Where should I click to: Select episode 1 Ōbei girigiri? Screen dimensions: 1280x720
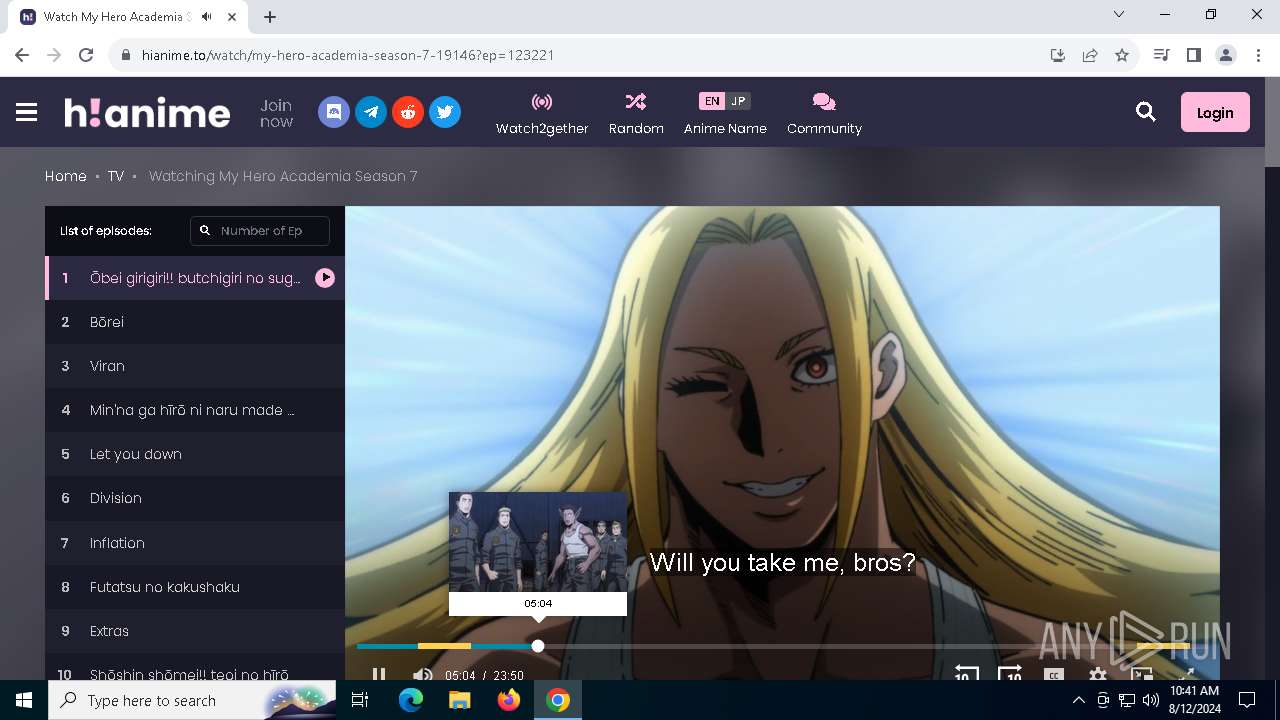tap(195, 278)
